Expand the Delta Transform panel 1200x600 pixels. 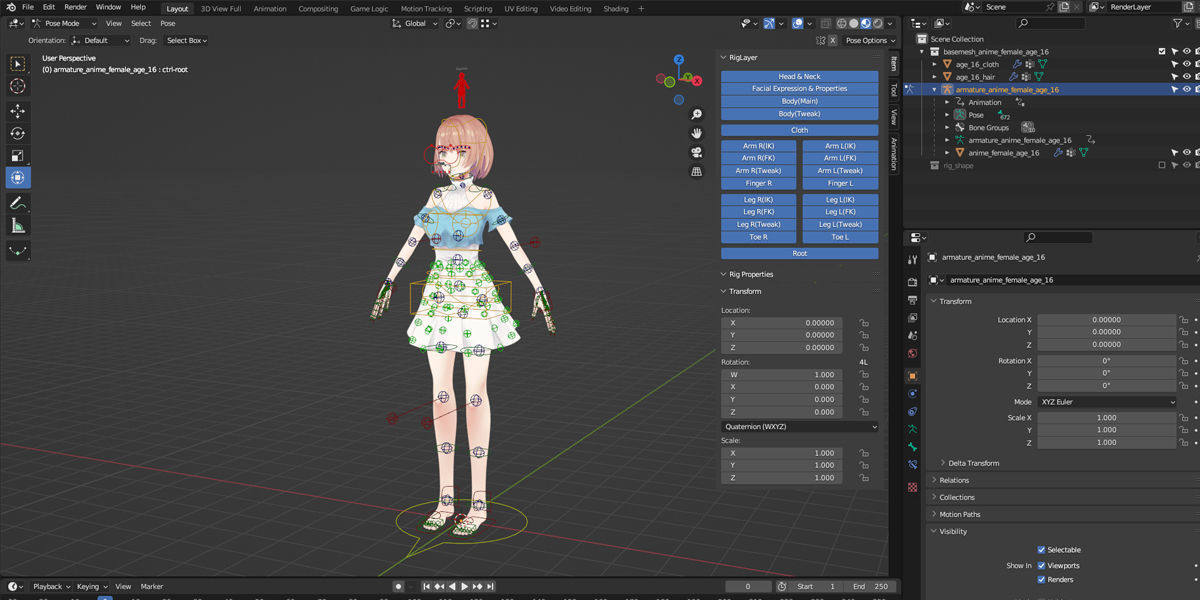(973, 463)
